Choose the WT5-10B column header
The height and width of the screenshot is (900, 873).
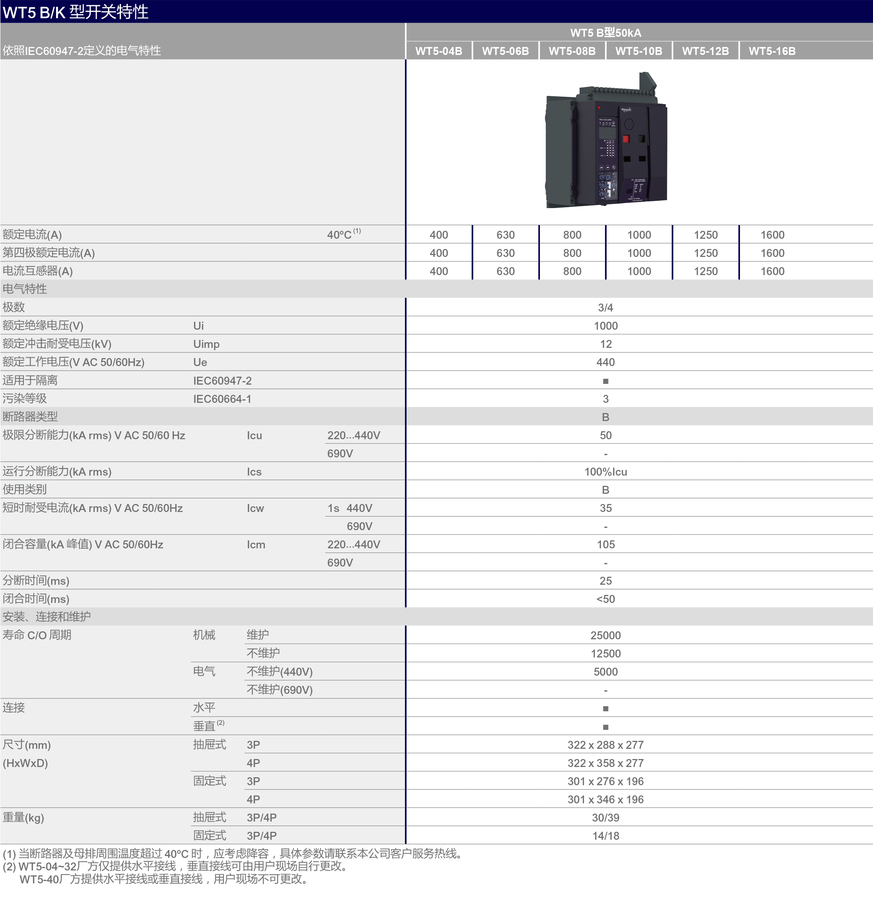638,51
